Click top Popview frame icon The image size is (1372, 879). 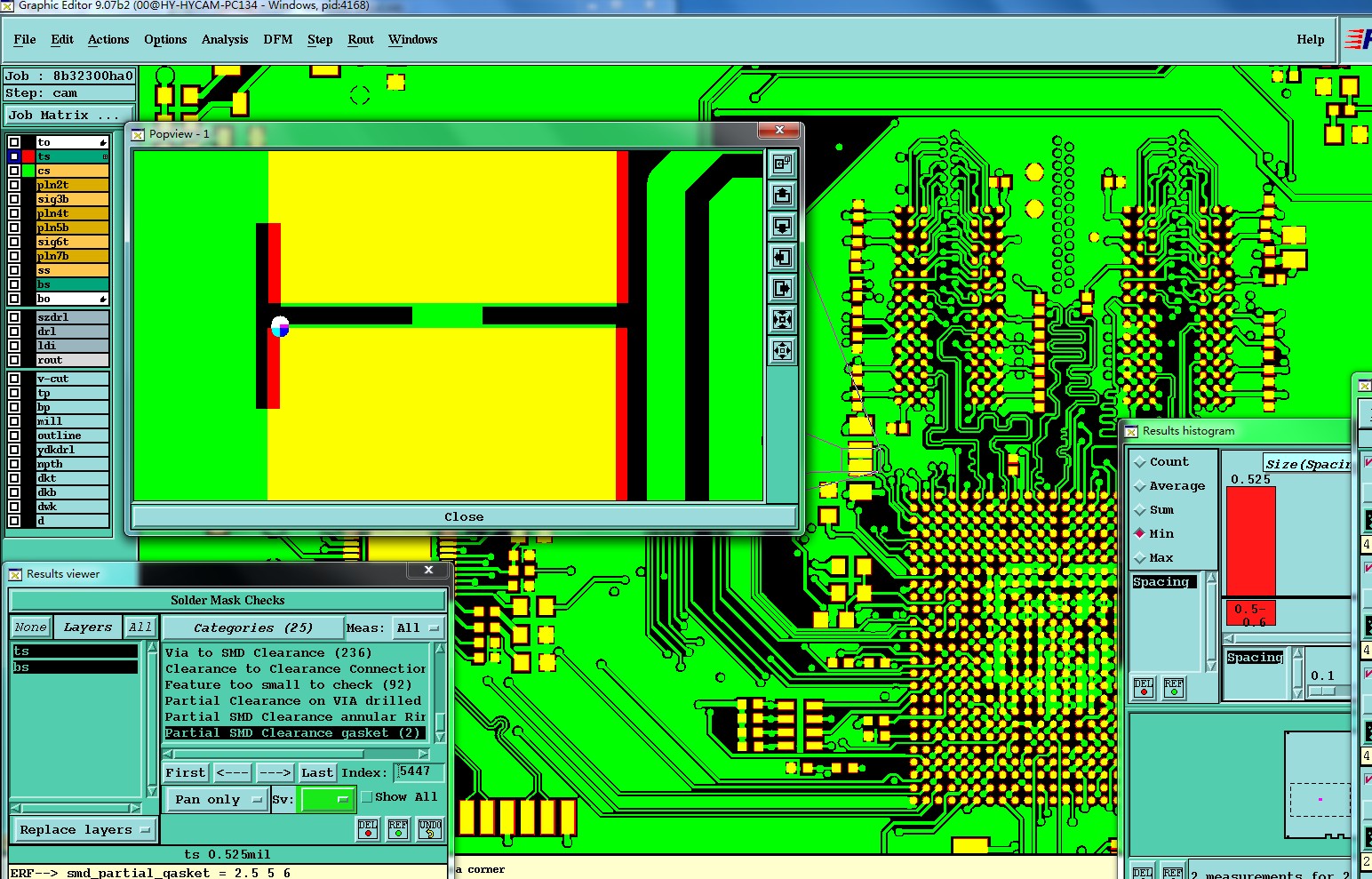click(x=782, y=164)
